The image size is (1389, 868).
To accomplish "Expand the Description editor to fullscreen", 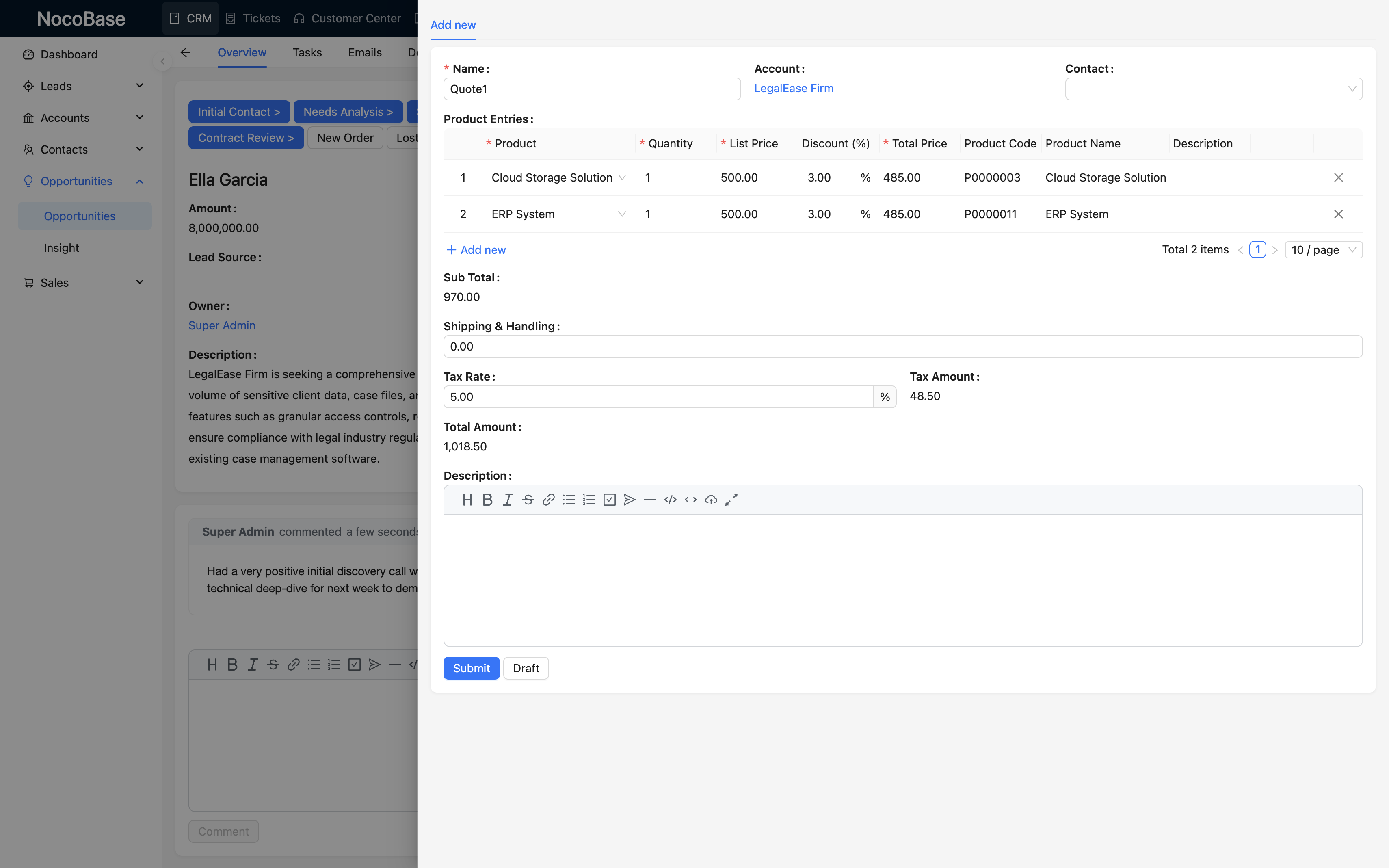I will pos(731,500).
